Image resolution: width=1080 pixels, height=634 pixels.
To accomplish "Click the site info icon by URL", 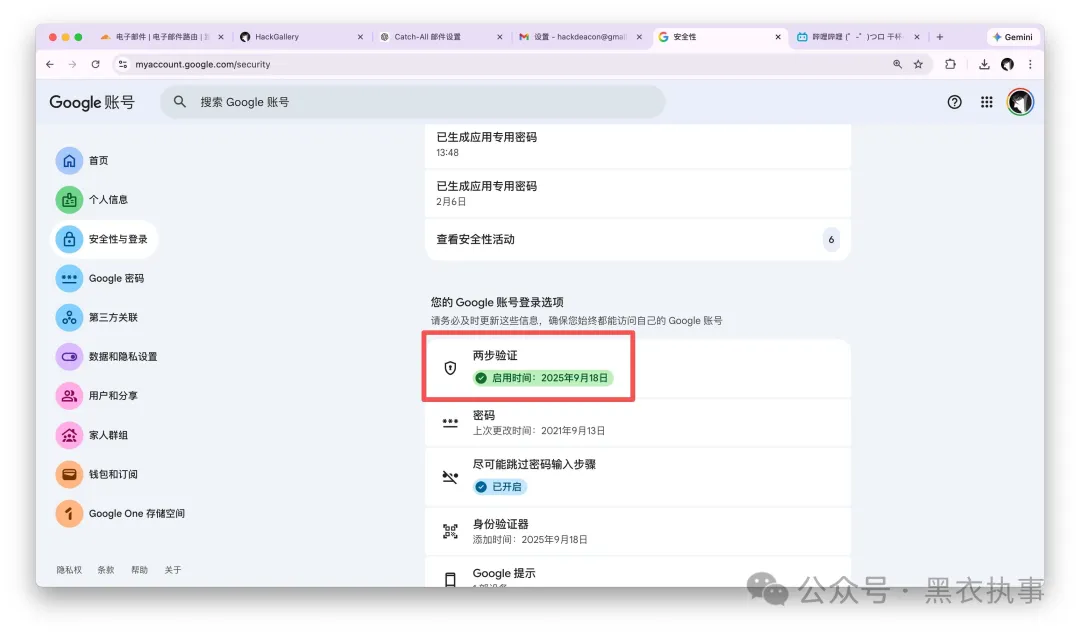I will click(x=123, y=64).
